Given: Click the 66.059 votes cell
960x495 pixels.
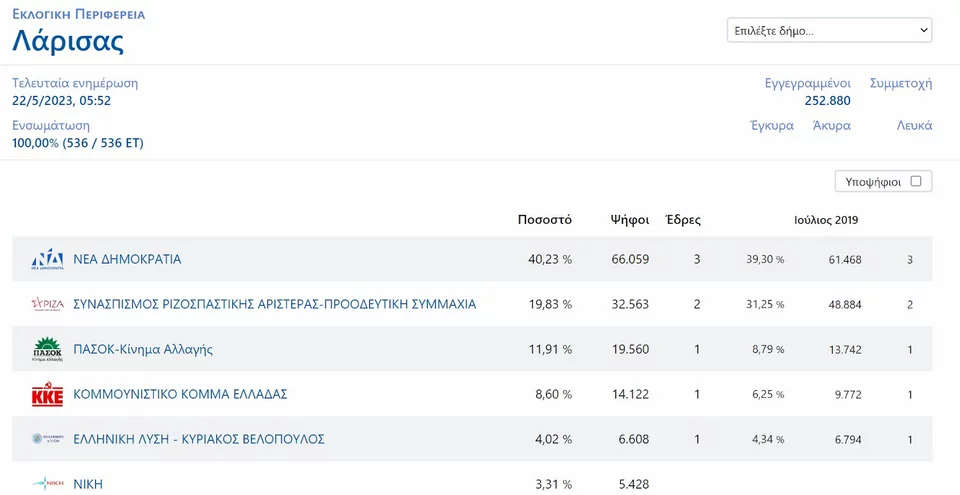Looking at the screenshot, I should tap(630, 259).
